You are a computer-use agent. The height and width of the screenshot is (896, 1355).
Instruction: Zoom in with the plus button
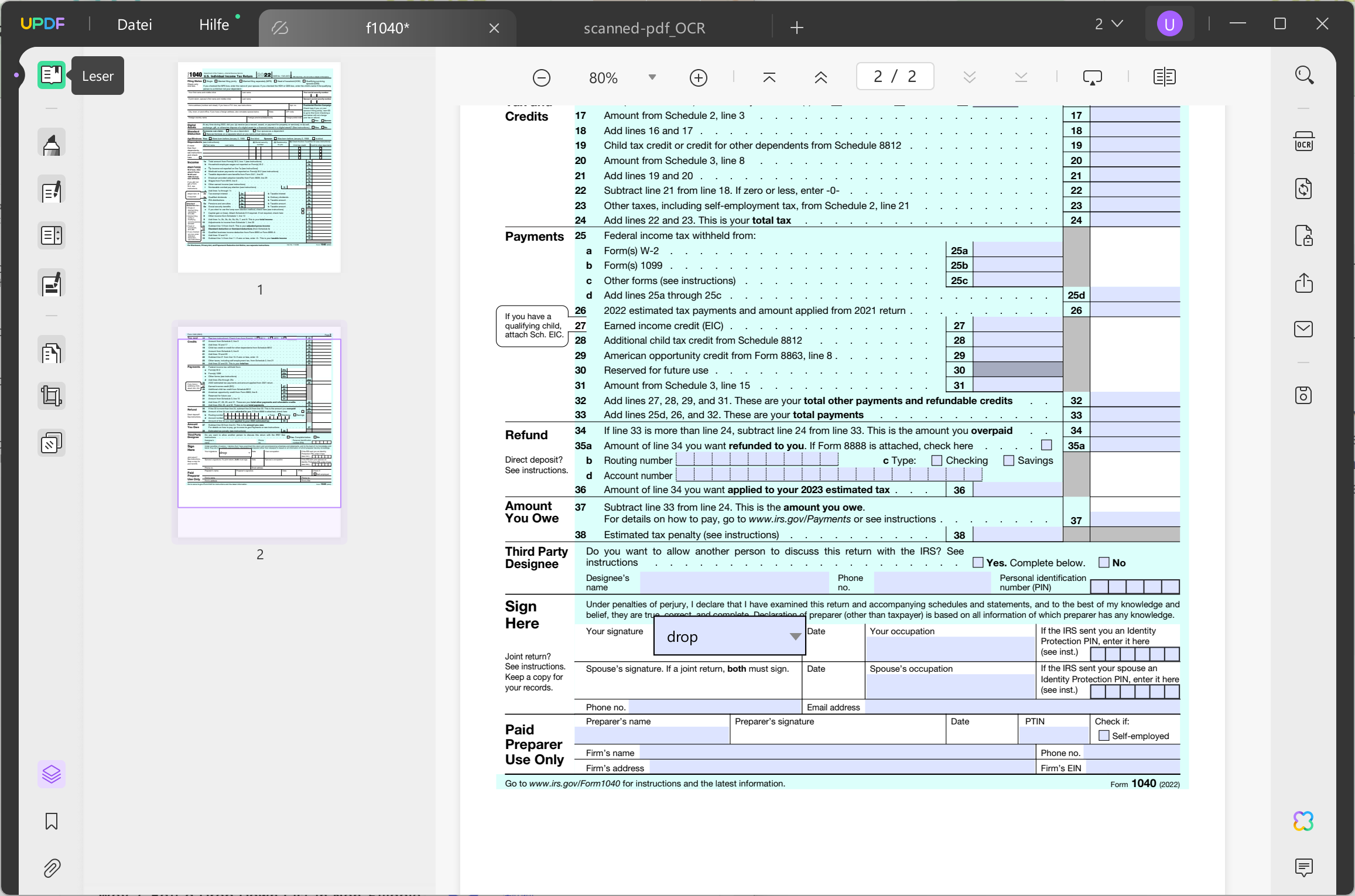click(x=698, y=77)
